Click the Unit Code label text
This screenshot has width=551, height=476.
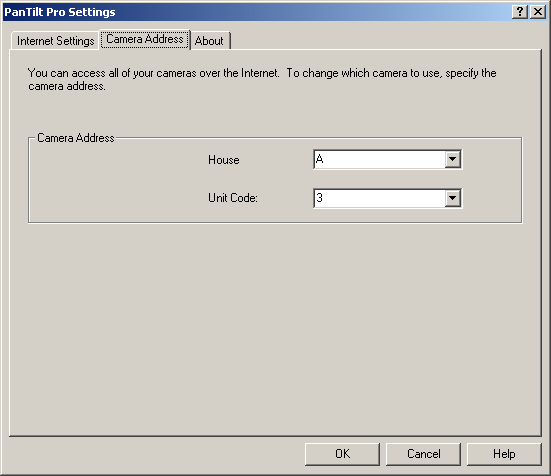point(233,198)
